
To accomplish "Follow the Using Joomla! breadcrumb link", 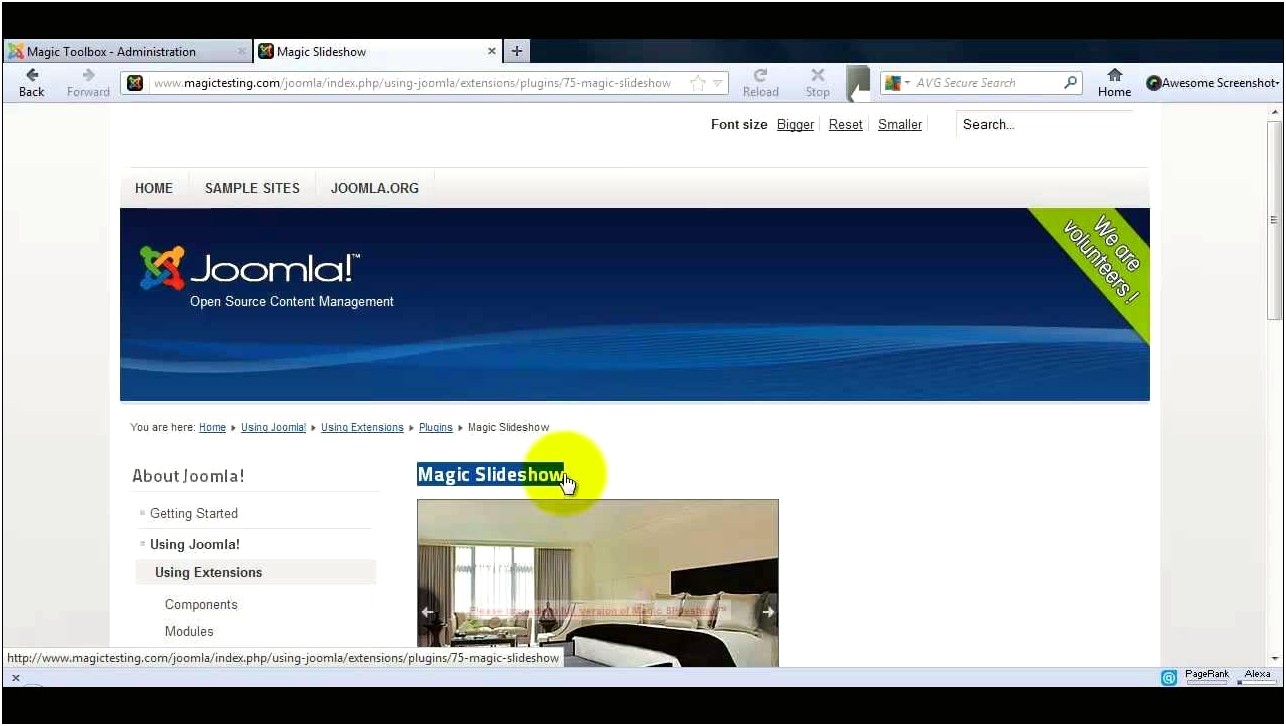I will 273,428.
